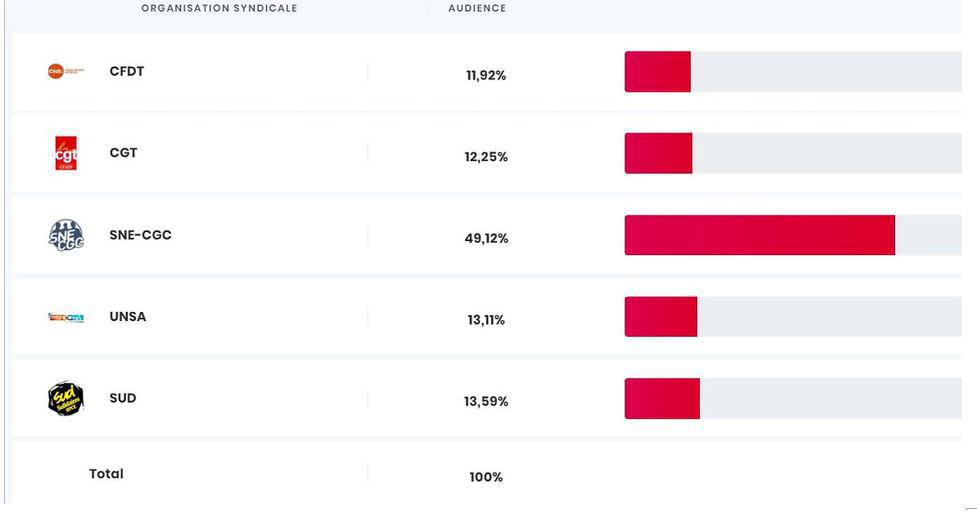
Task: Select the UNSA organisation name
Action: point(128,317)
